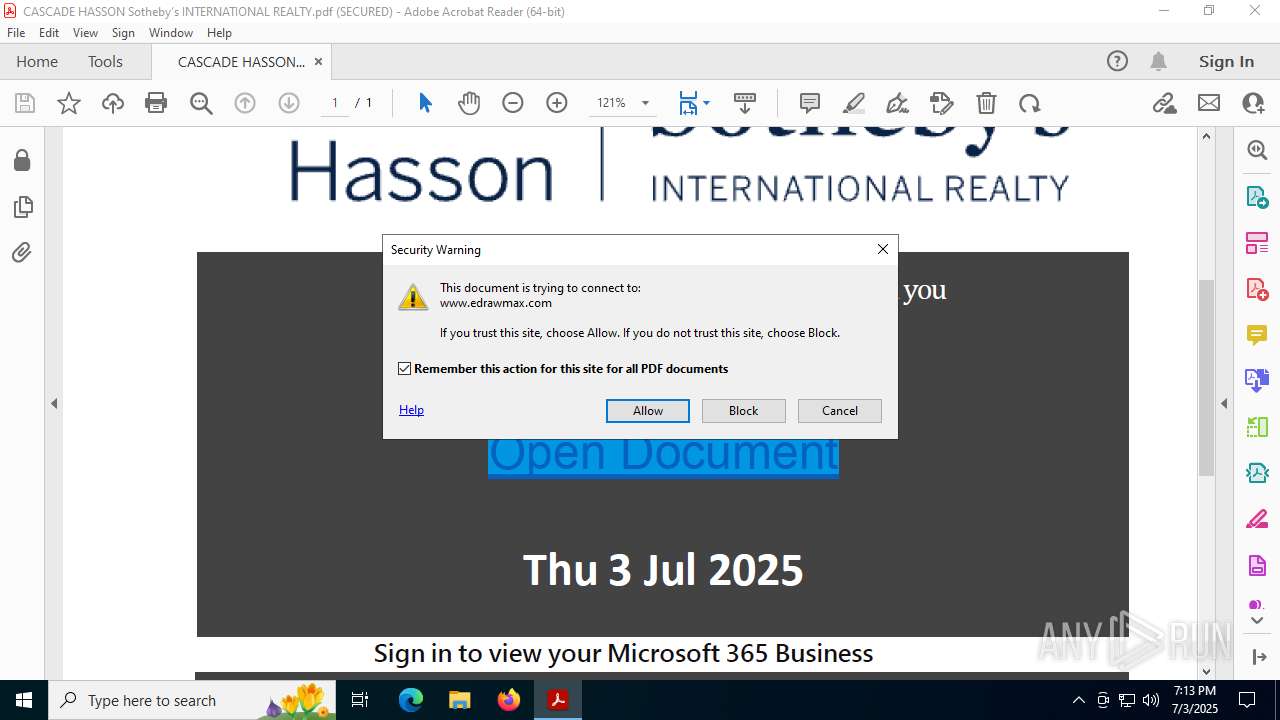The height and width of the screenshot is (720, 1280).
Task: Click the page number field
Action: [x=335, y=103]
